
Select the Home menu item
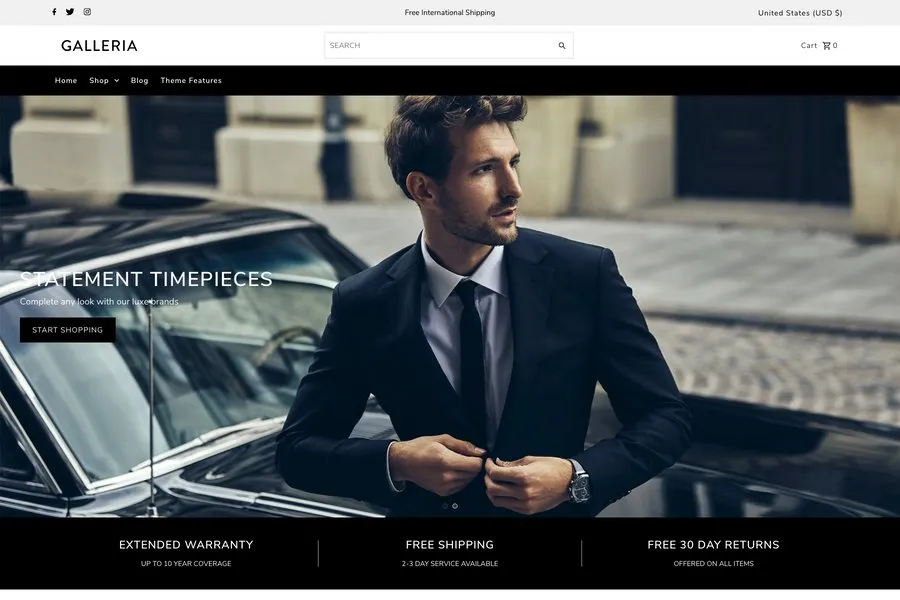[x=66, y=81]
